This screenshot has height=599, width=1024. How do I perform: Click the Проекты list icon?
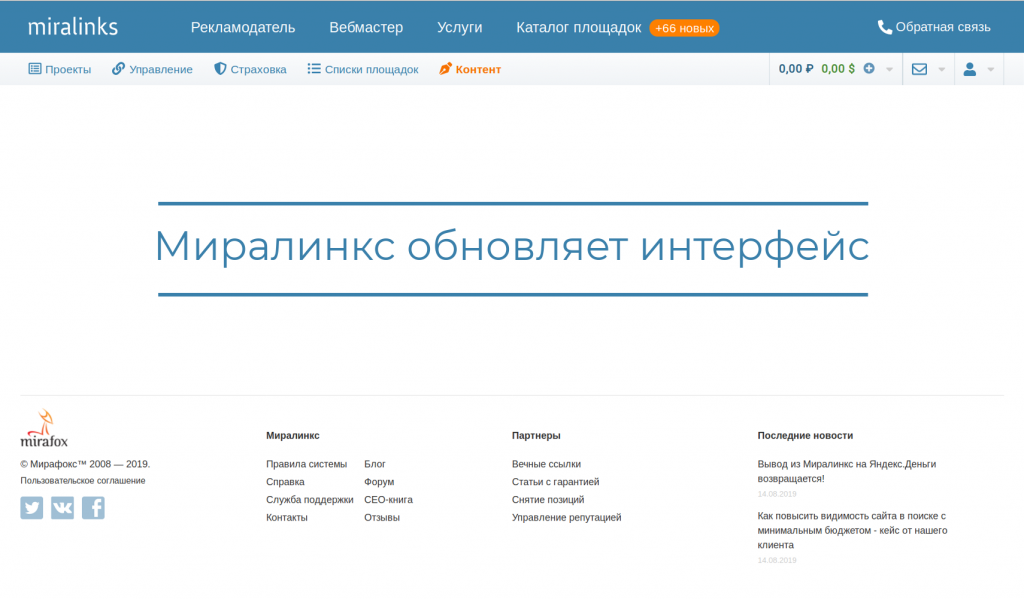(35, 69)
